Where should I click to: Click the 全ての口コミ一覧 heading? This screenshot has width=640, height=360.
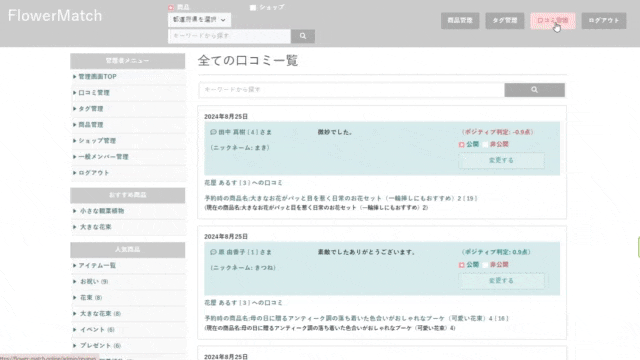pos(248,61)
